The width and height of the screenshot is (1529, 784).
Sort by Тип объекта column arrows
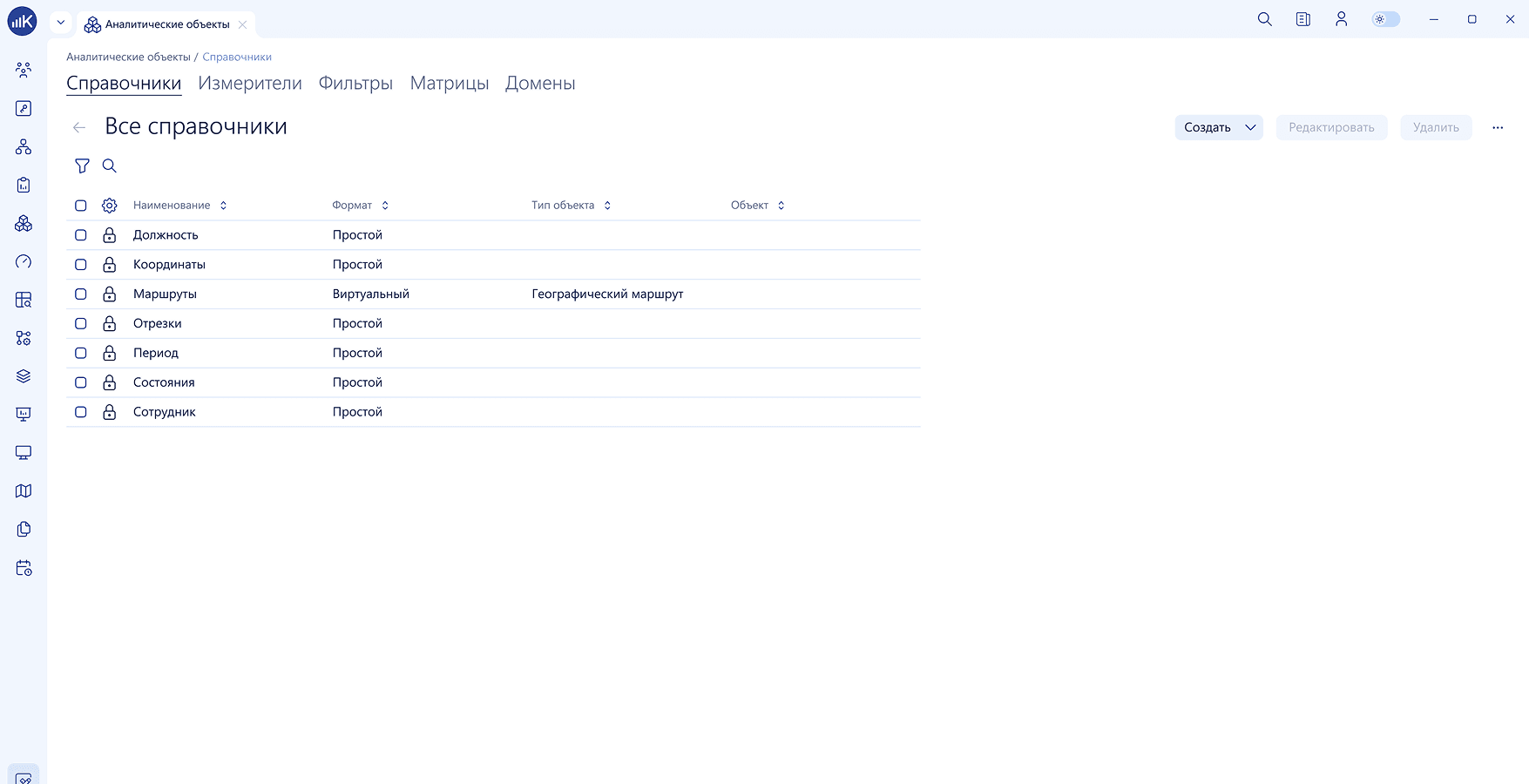pyautogui.click(x=607, y=206)
